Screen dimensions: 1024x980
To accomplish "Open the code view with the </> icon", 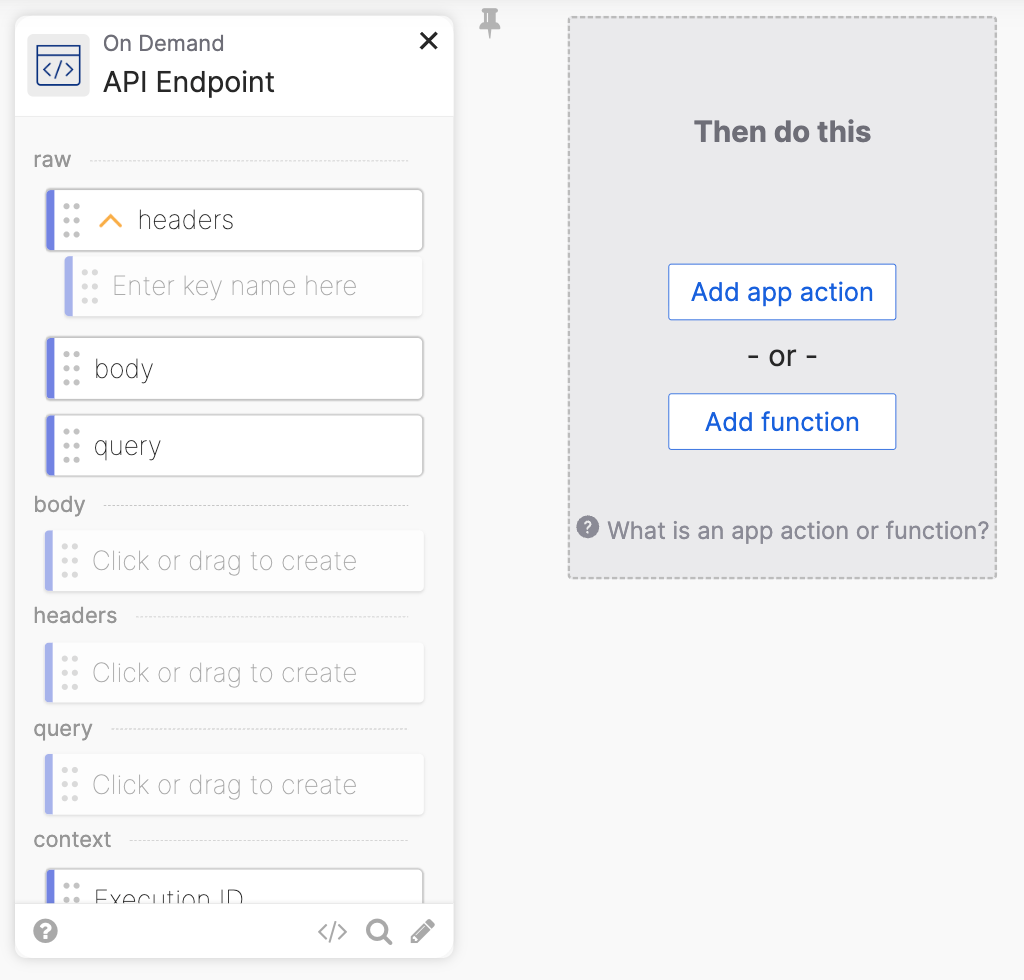I will pos(331,931).
